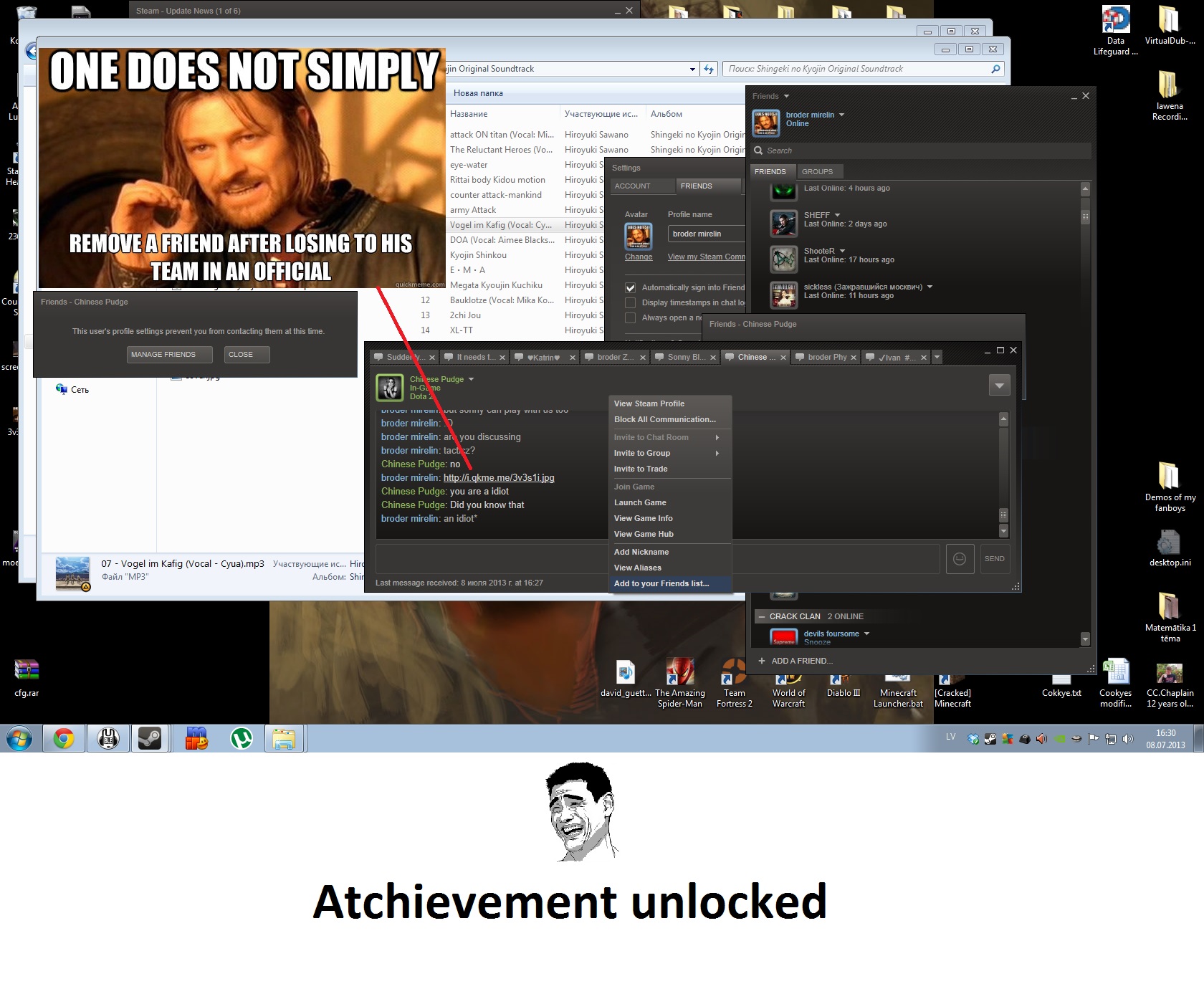The image size is (1204, 994).
Task: Open Google Chrome from the taskbar
Action: tap(64, 738)
